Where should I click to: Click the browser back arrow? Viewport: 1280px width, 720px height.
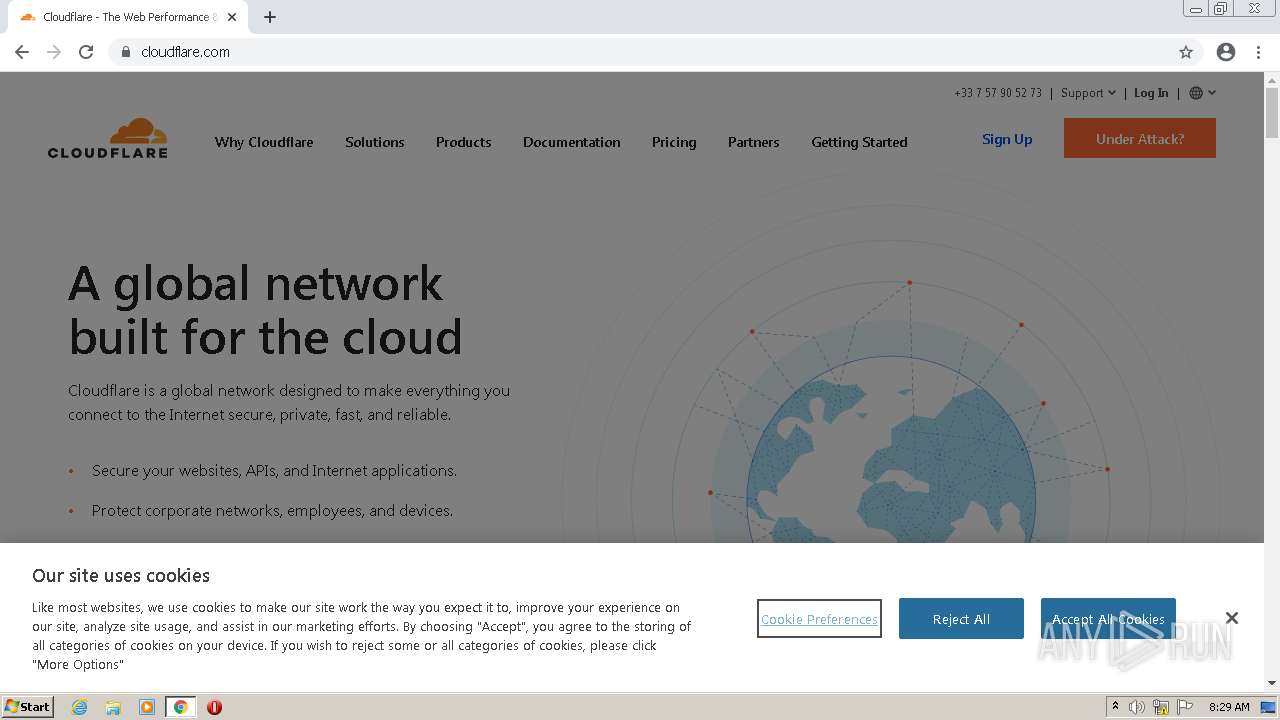(x=22, y=52)
